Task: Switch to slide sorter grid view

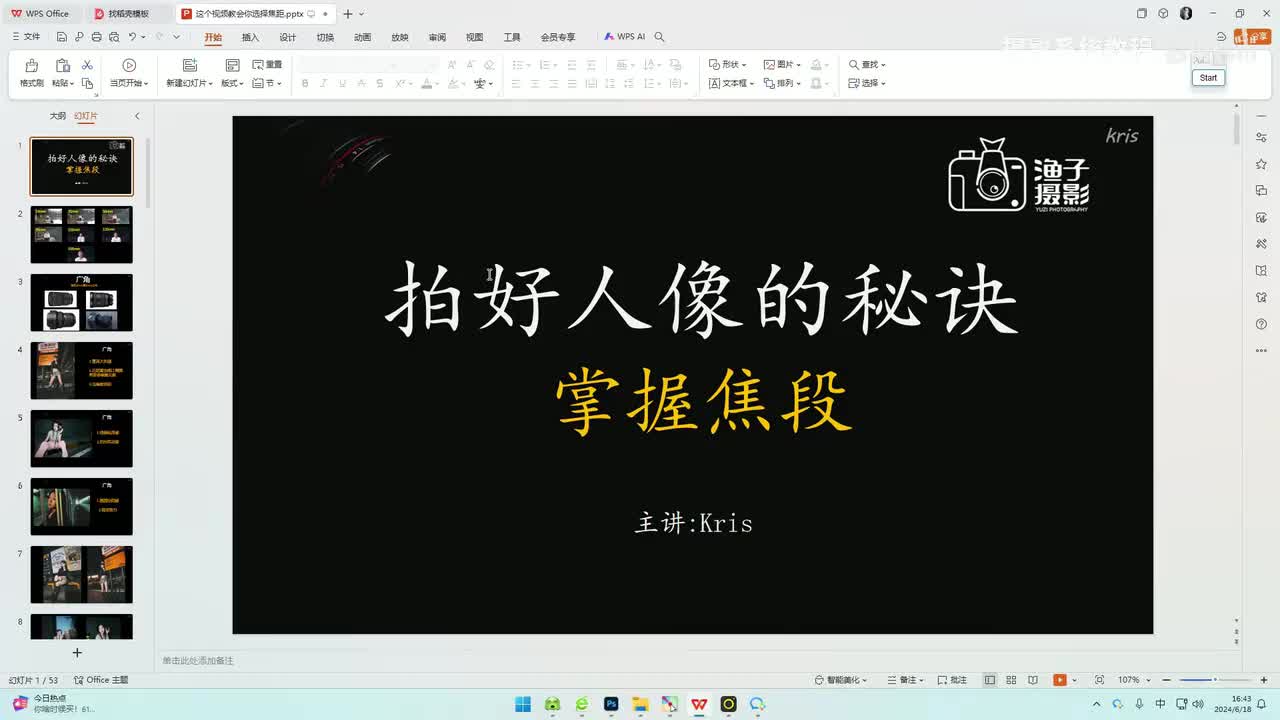Action: 1011,680
